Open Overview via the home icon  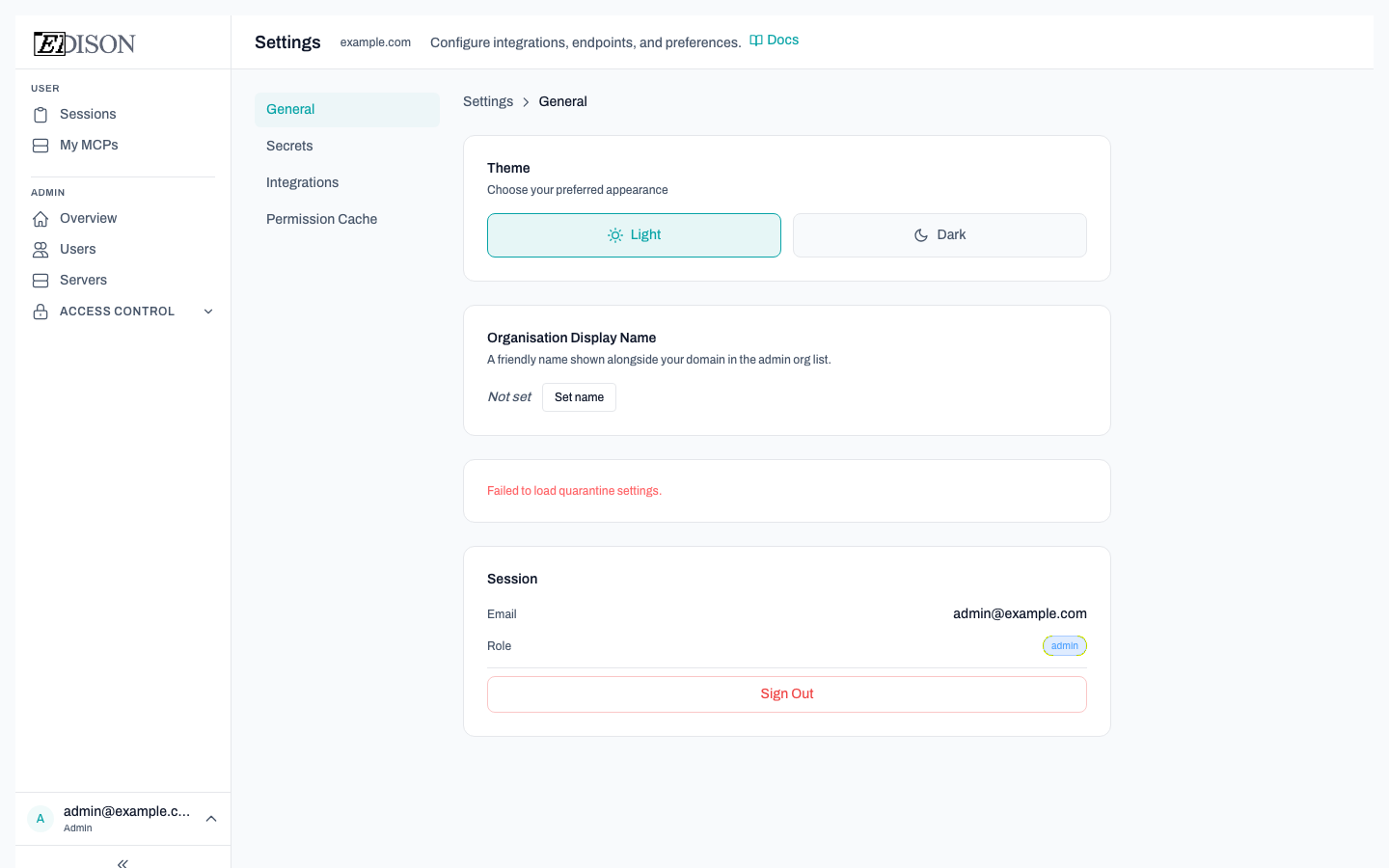click(40, 218)
